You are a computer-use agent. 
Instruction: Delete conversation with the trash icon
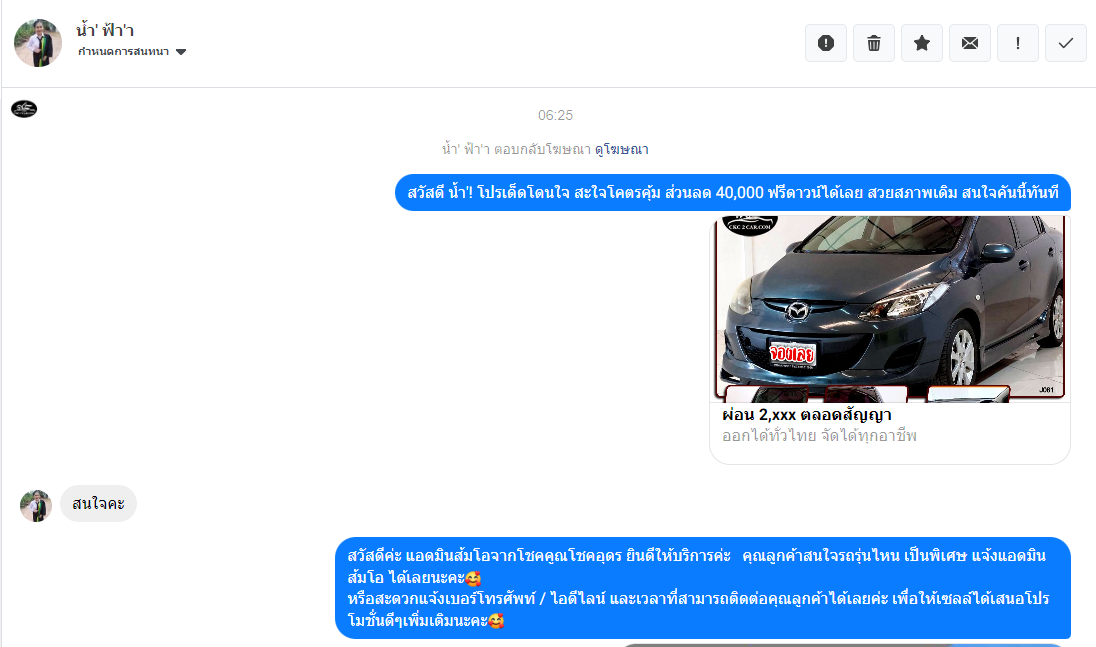pos(874,43)
